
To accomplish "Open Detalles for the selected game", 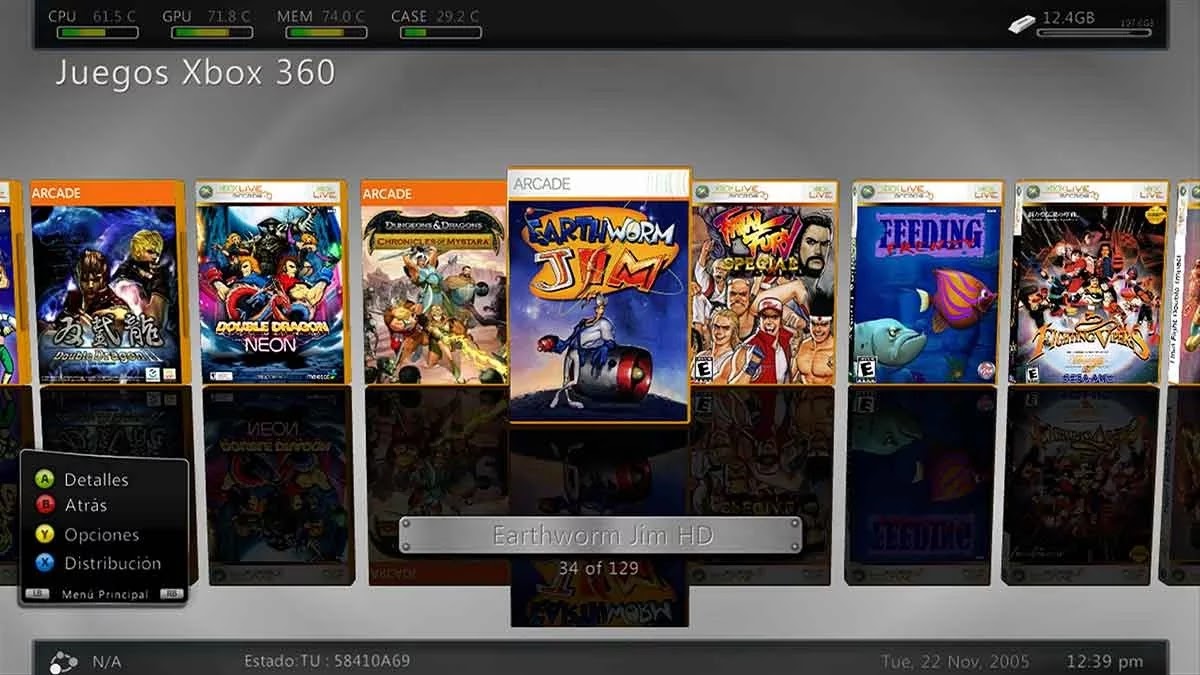I will click(x=96, y=480).
